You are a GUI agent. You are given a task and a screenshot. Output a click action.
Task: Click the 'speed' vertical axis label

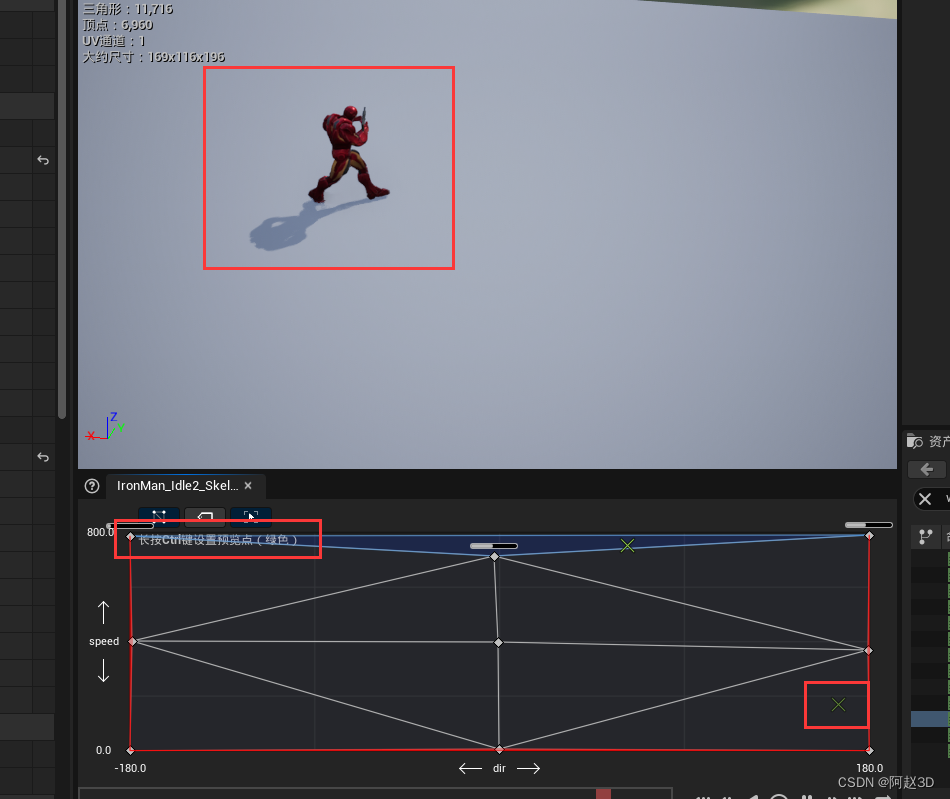tap(104, 641)
